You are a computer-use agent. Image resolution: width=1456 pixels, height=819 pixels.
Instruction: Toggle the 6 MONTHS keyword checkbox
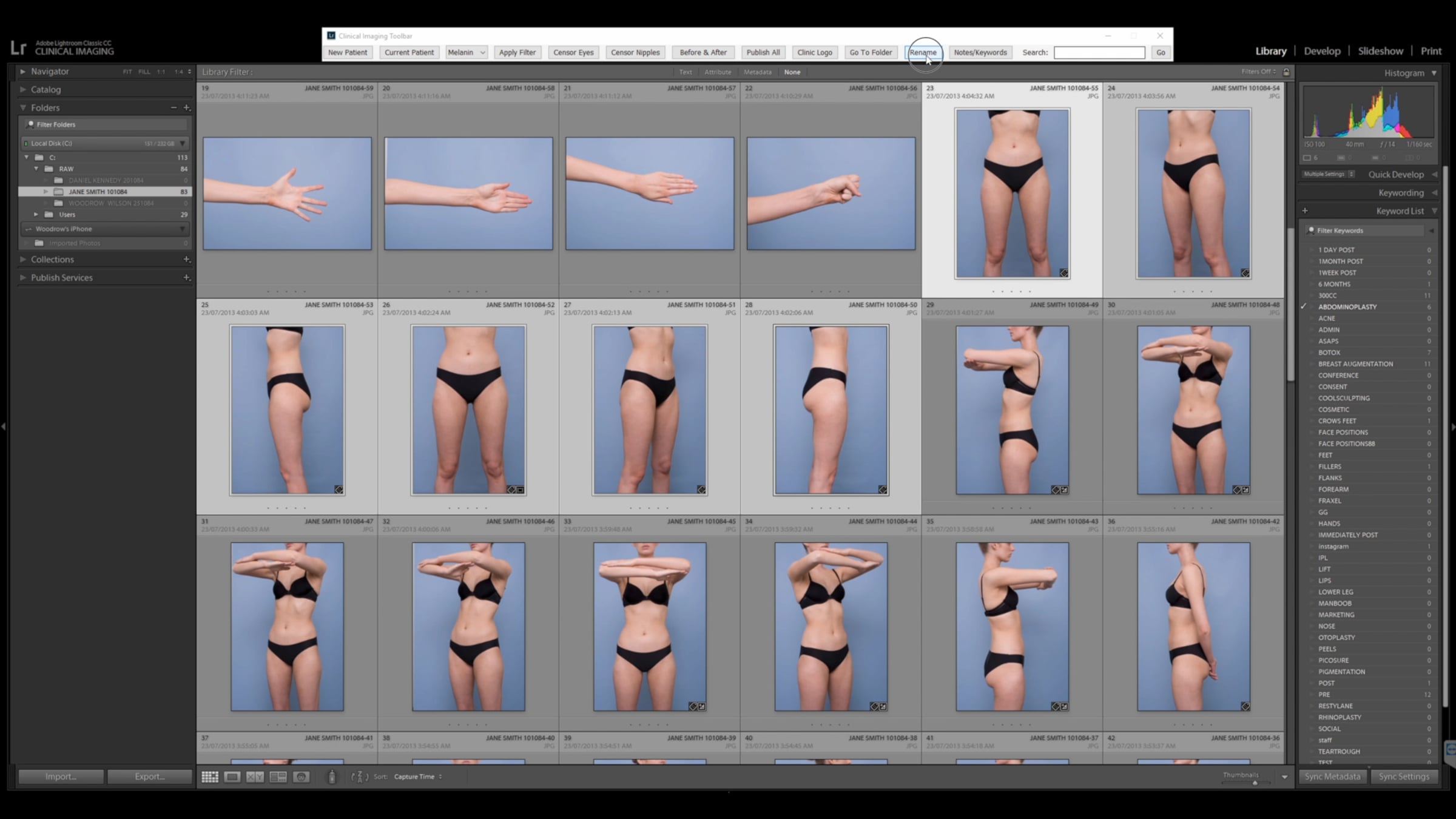pos(1303,284)
